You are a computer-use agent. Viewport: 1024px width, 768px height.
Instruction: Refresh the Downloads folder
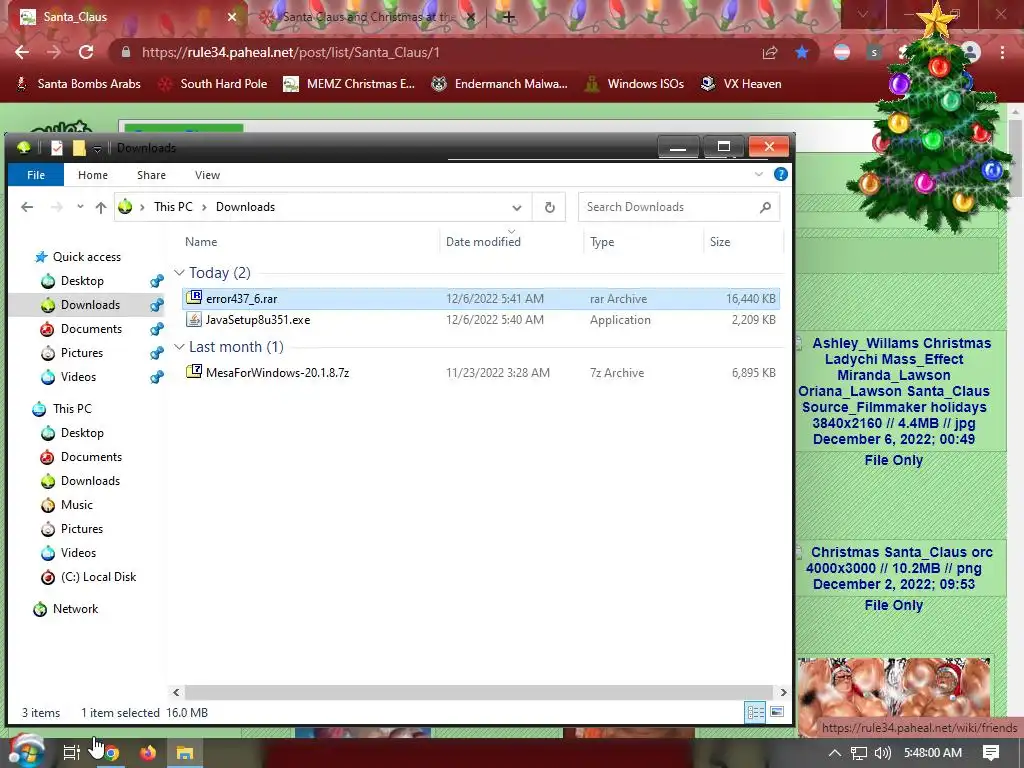point(549,207)
